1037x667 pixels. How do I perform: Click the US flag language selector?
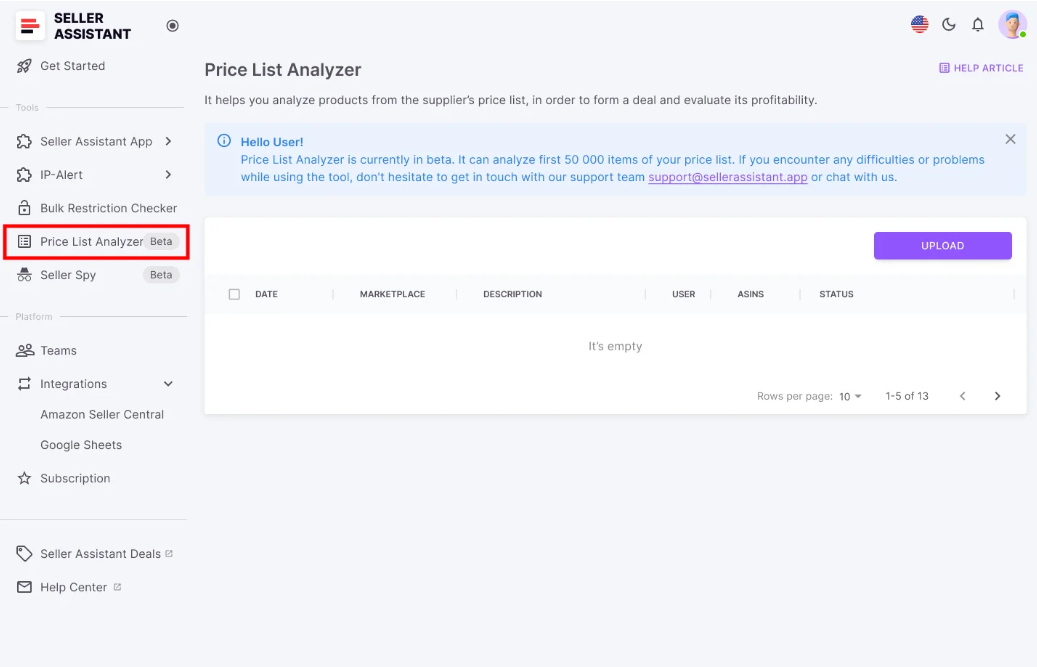[919, 24]
